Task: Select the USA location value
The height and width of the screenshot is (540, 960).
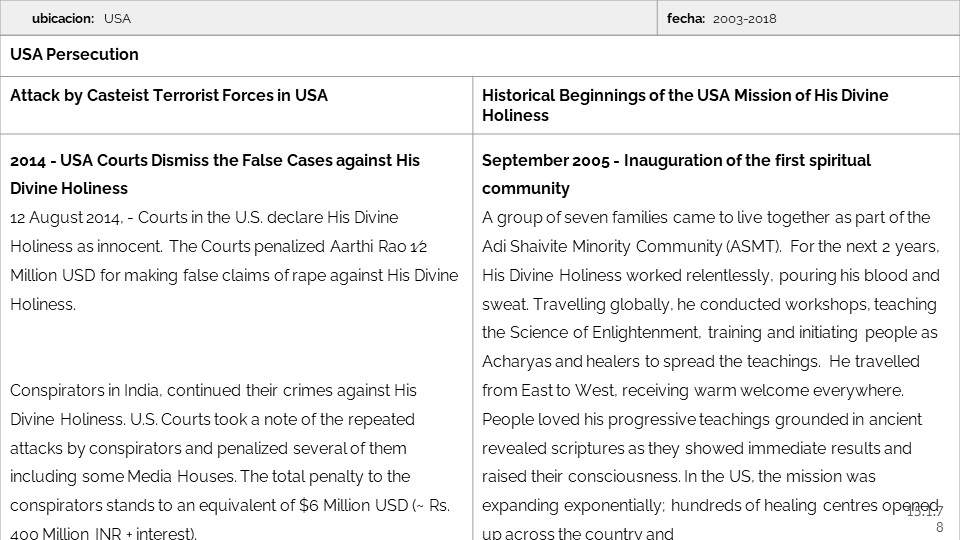Action: point(117,19)
